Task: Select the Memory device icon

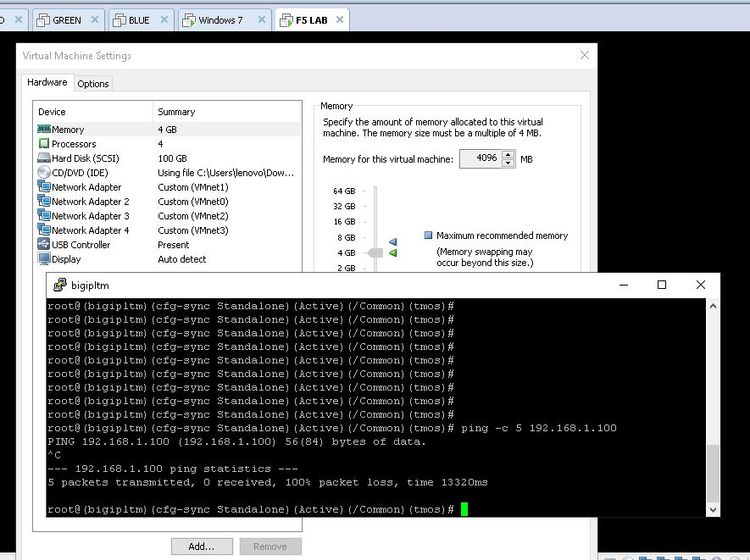Action: pos(44,130)
